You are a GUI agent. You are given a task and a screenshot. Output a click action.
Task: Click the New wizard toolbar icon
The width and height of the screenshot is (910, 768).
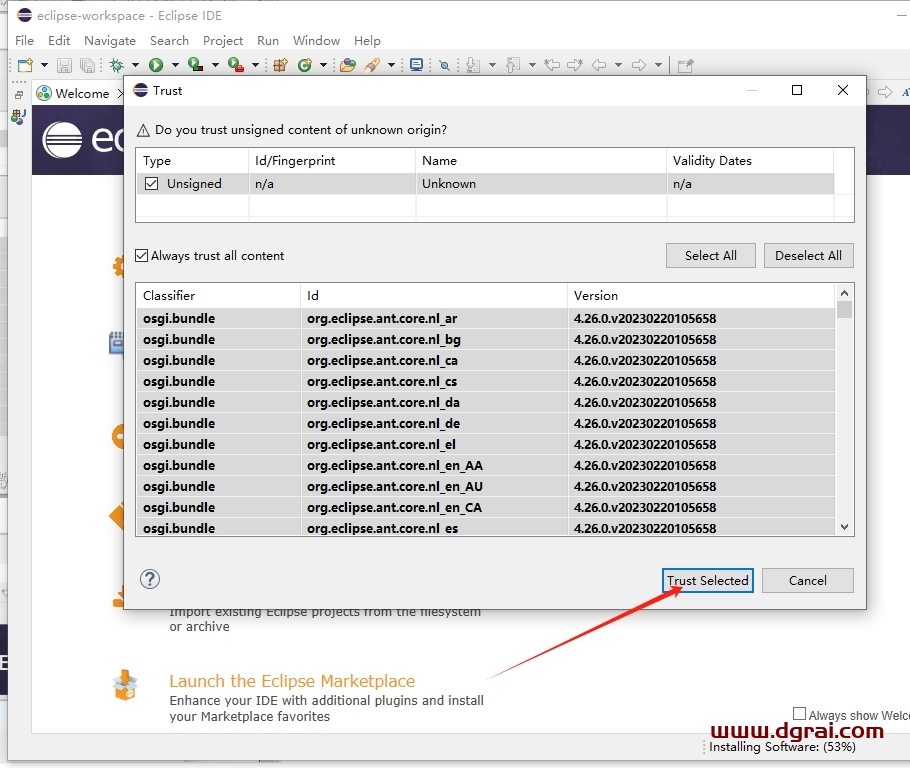(25, 65)
